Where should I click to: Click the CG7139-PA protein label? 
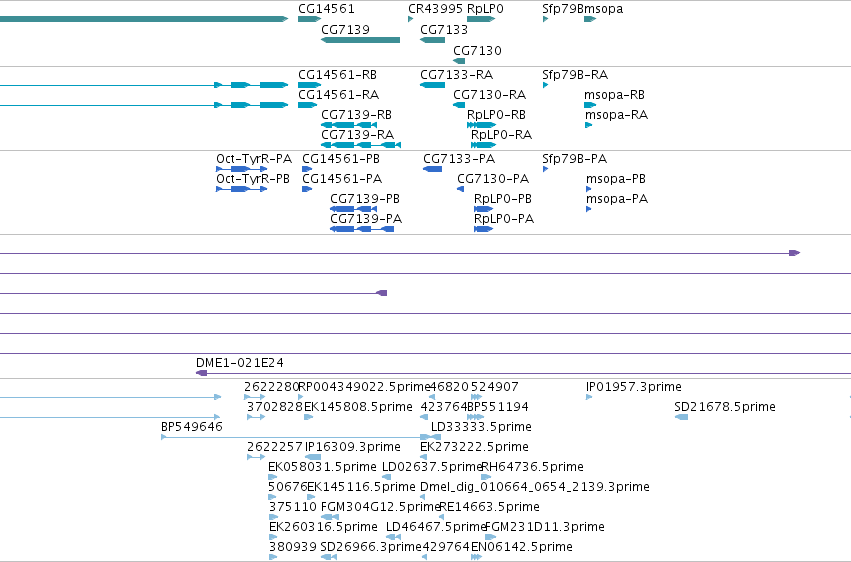(366, 219)
